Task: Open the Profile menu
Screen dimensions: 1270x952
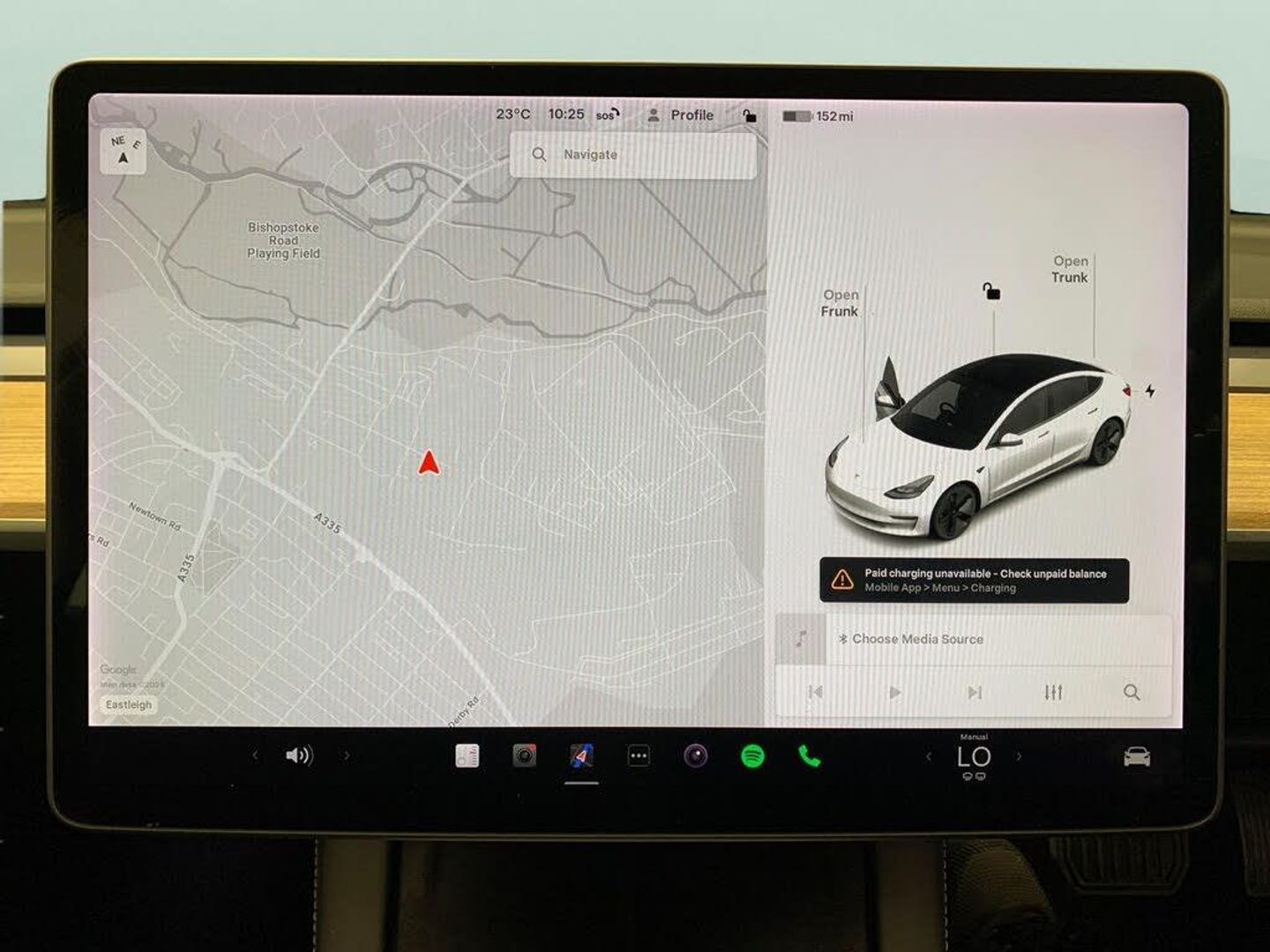Action: coord(681,115)
